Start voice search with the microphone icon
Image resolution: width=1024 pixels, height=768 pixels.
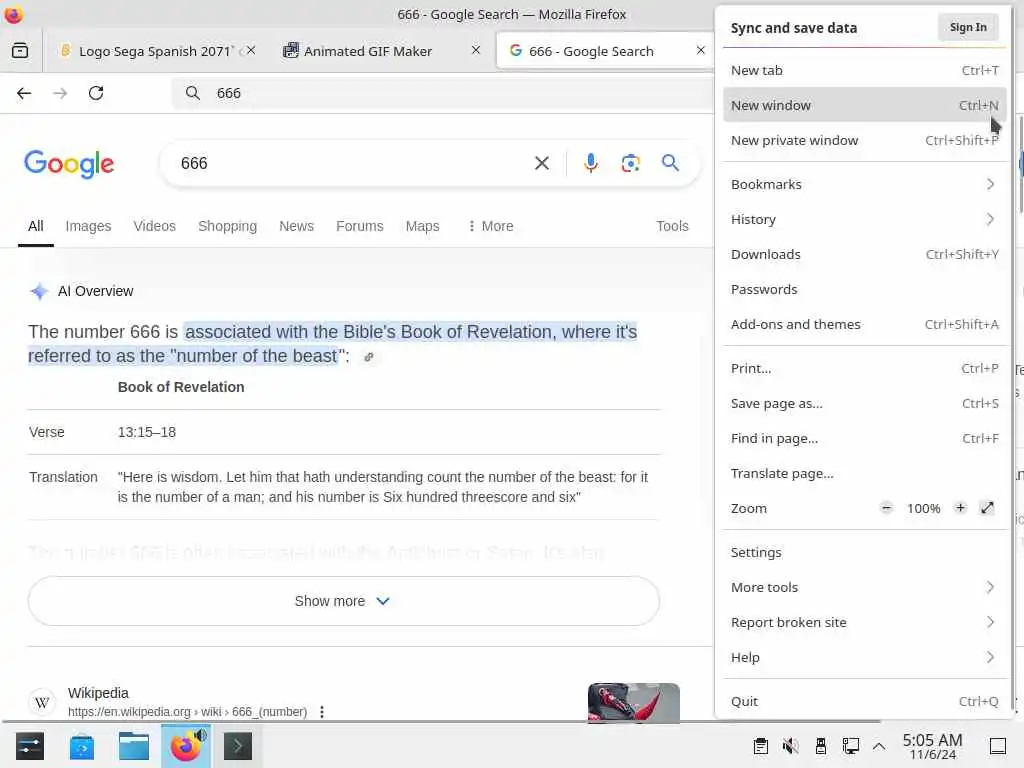[x=591, y=163]
